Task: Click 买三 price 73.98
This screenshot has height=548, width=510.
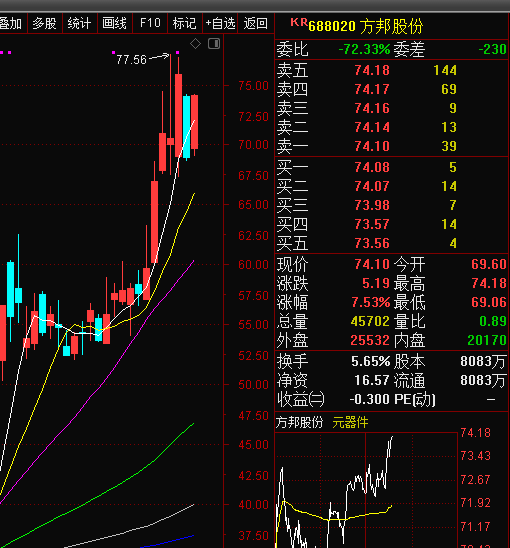Action: 372,205
